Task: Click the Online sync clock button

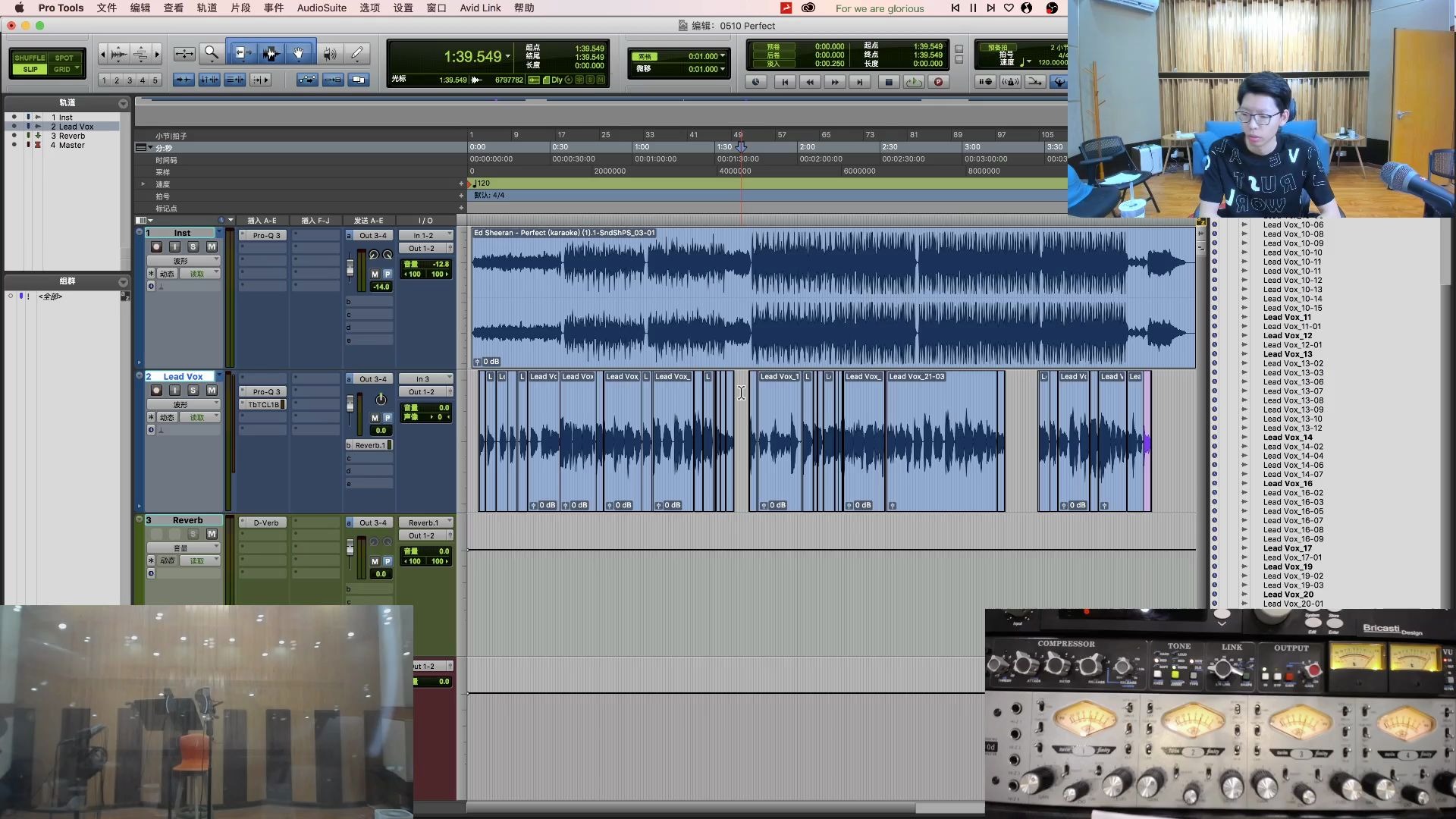Action: click(756, 82)
